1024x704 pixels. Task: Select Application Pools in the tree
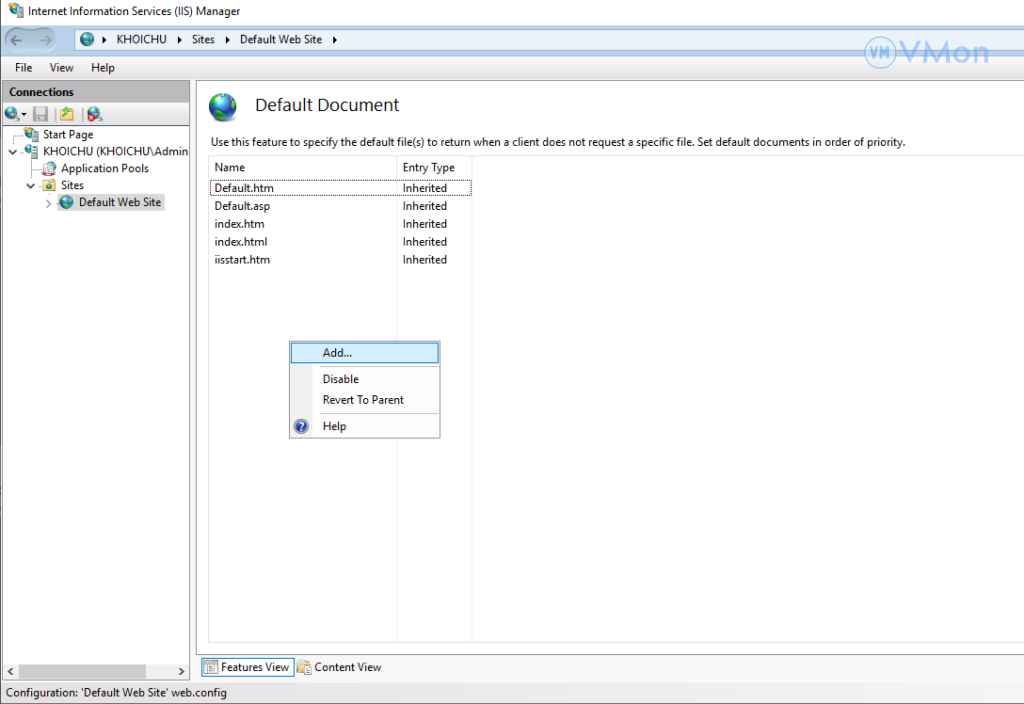104,168
